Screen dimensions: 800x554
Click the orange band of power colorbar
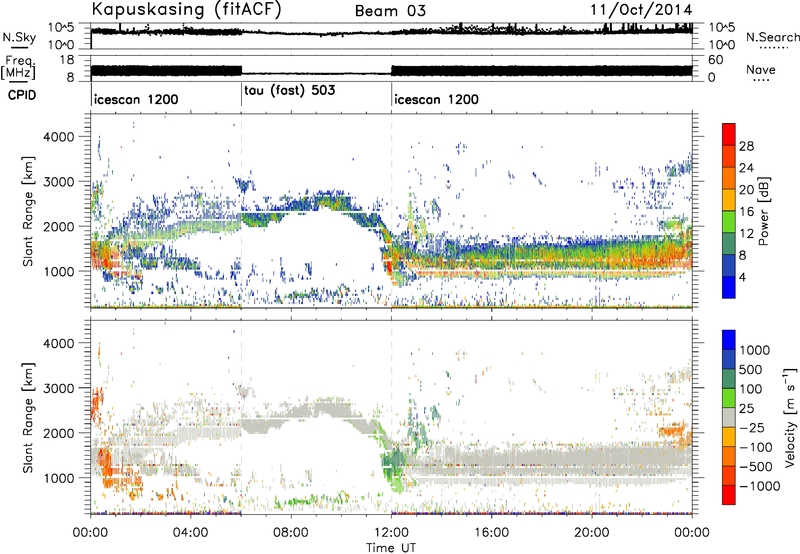click(729, 178)
